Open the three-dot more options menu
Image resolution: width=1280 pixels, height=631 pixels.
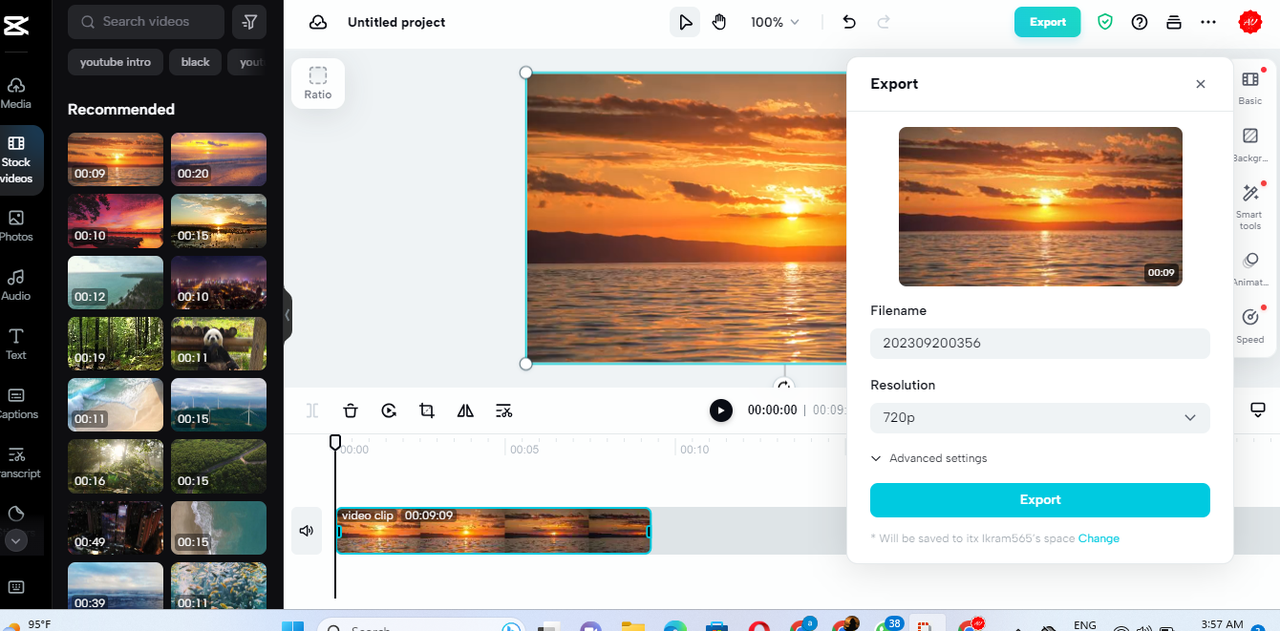[1208, 22]
